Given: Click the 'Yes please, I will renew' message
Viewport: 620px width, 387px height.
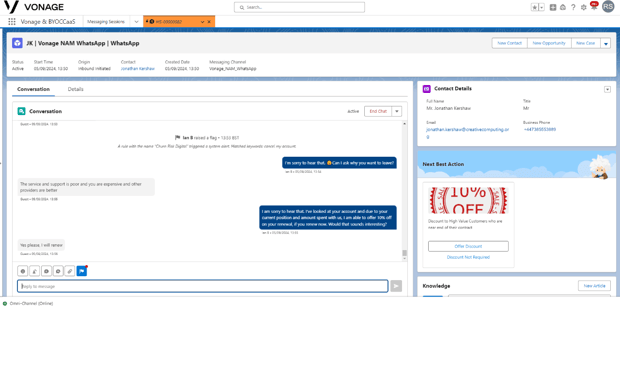Looking at the screenshot, I should point(41,245).
